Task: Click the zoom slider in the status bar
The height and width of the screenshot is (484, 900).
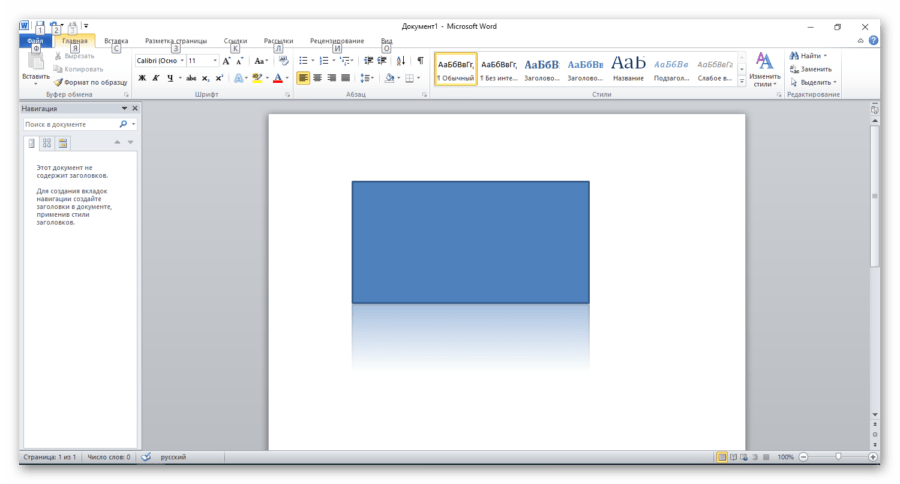Action: [837, 457]
